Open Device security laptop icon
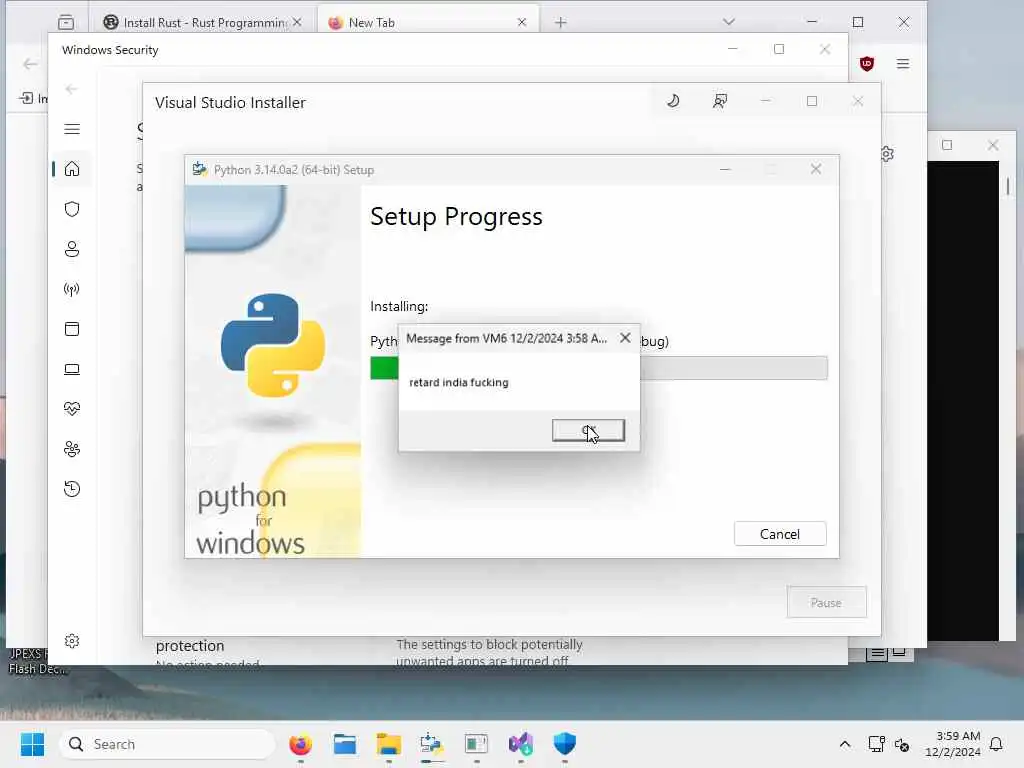This screenshot has height=768, width=1024. point(72,369)
